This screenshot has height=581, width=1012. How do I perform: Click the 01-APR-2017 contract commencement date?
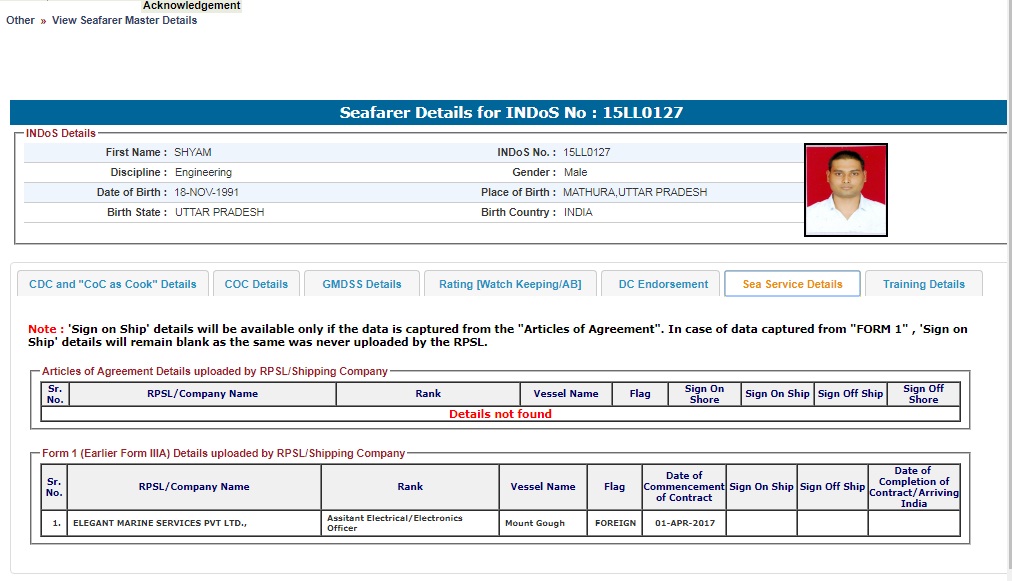[x=684, y=523]
